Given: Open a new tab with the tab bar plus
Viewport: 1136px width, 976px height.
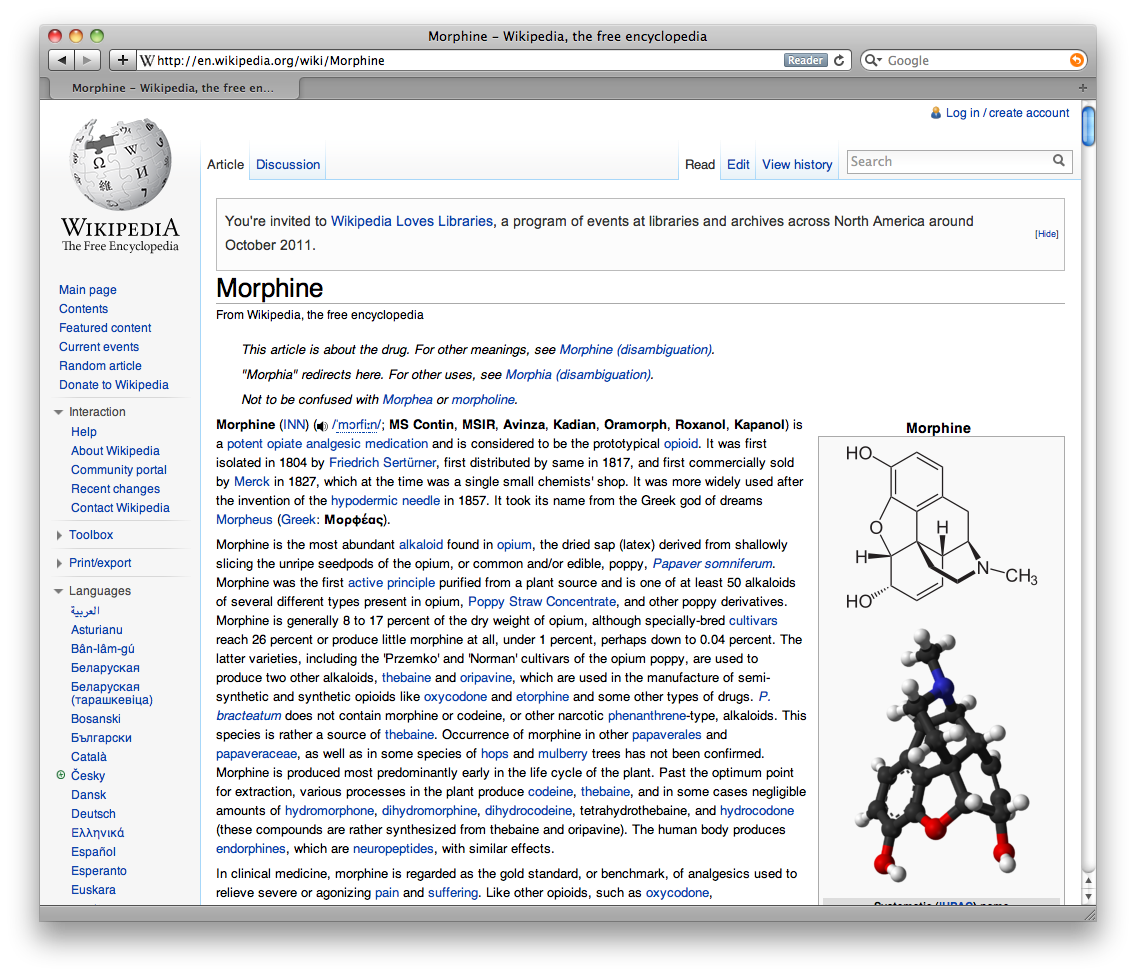Looking at the screenshot, I should [x=1082, y=88].
